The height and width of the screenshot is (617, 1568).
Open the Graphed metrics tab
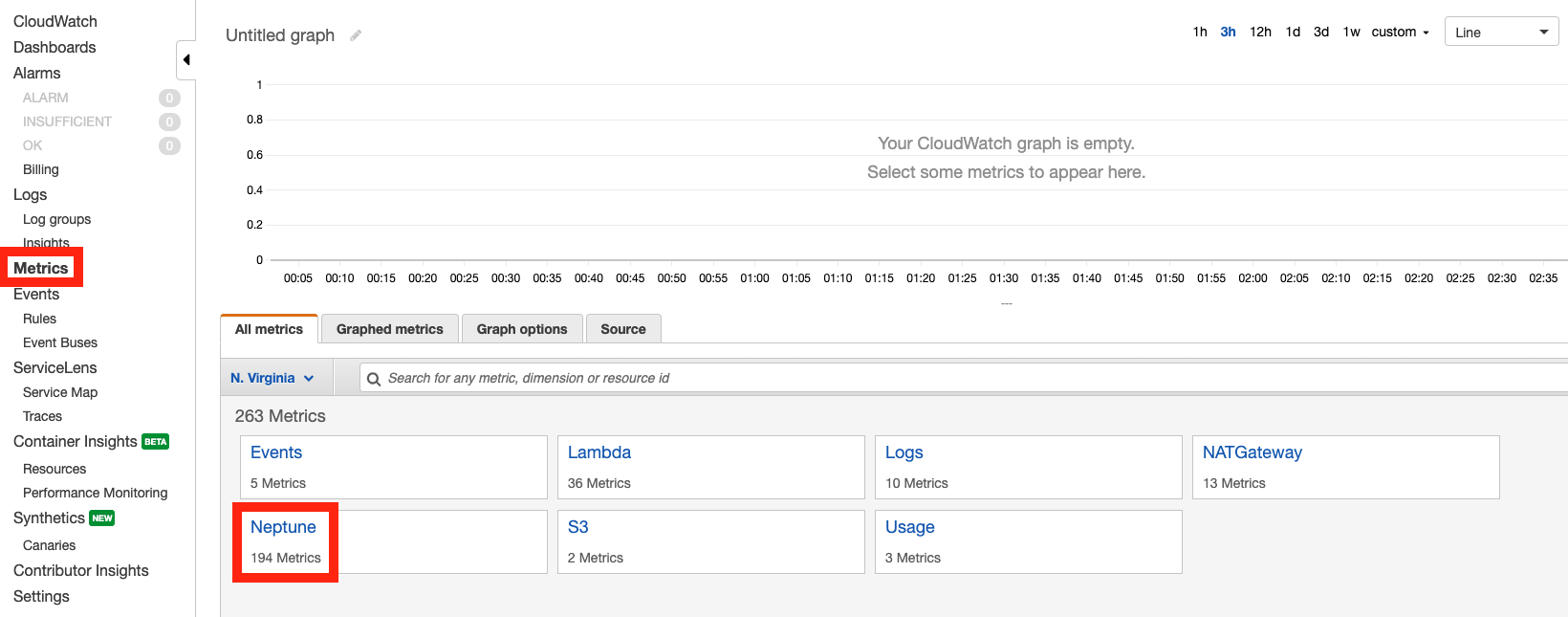click(390, 329)
